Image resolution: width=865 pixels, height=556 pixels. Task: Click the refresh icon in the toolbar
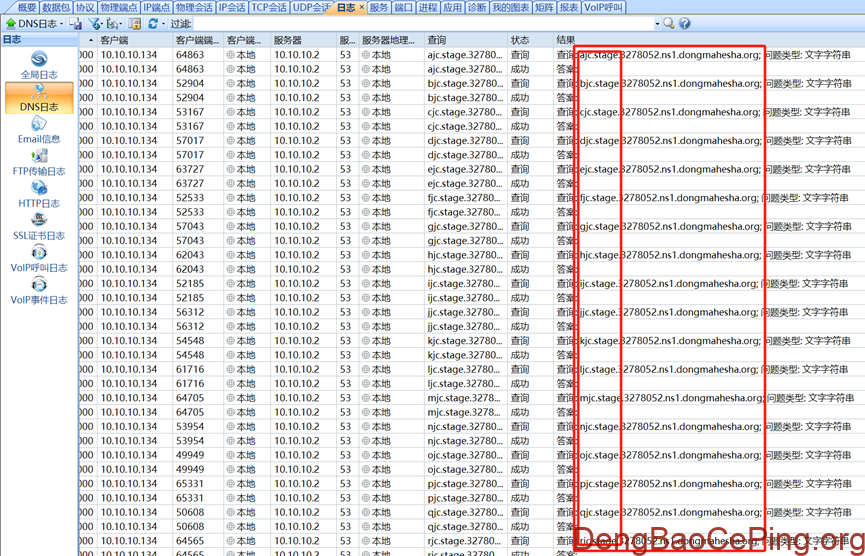click(x=152, y=23)
